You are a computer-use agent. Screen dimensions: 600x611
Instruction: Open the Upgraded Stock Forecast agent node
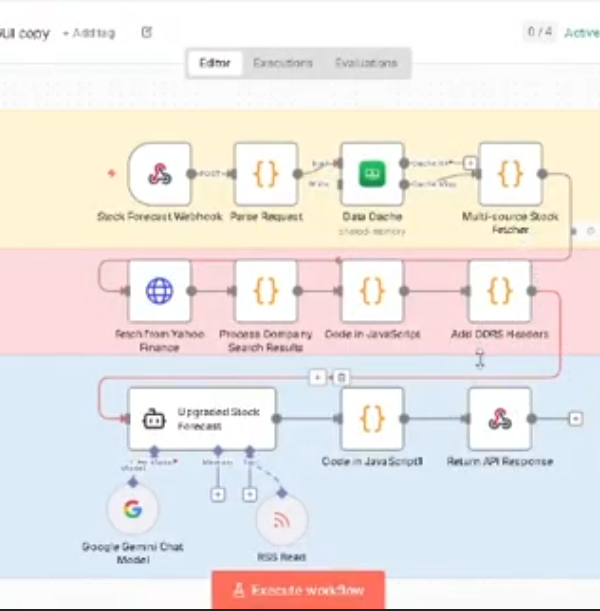point(202,419)
